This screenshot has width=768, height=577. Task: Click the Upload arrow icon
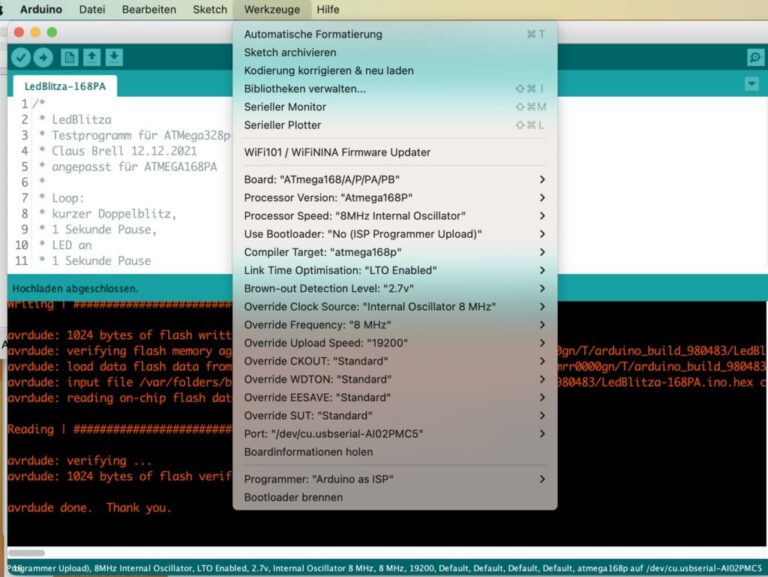click(42, 57)
